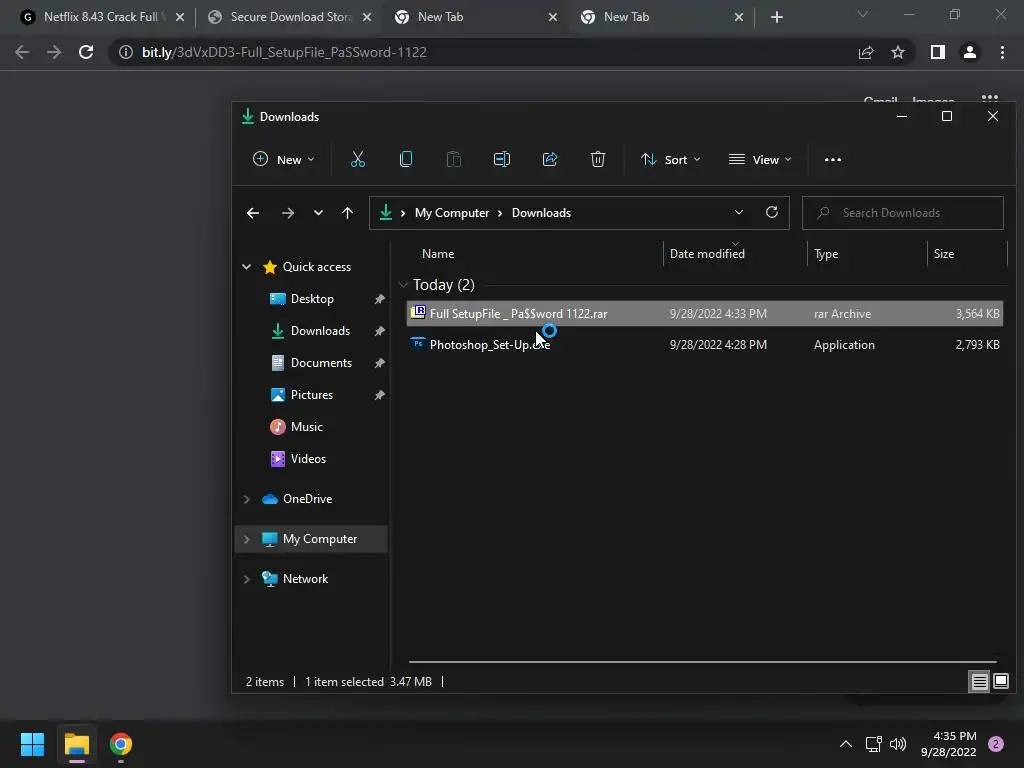Go forward in File Explorer
This screenshot has height=768, width=1024.
click(287, 213)
